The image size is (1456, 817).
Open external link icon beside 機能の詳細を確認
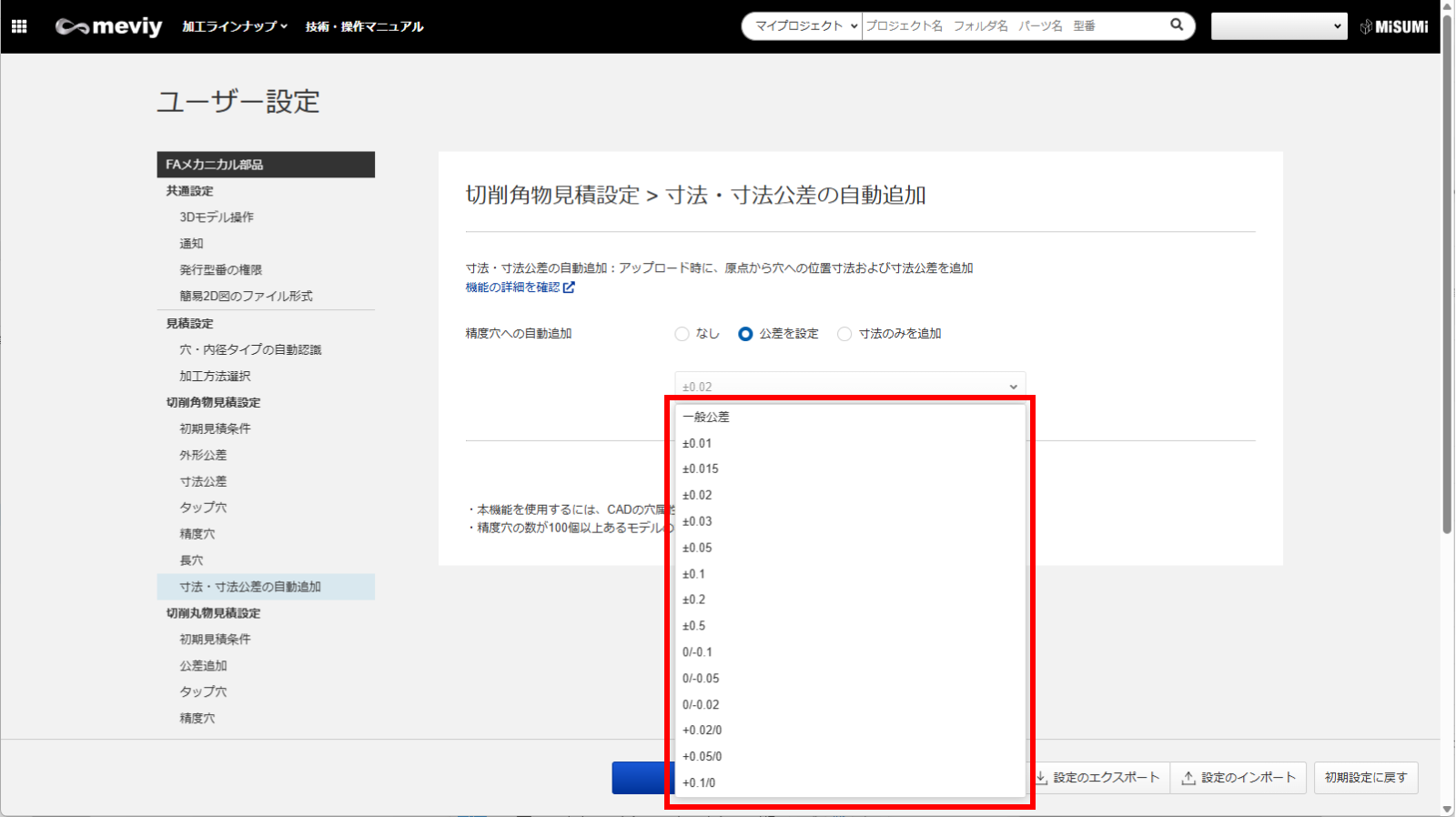(569, 287)
